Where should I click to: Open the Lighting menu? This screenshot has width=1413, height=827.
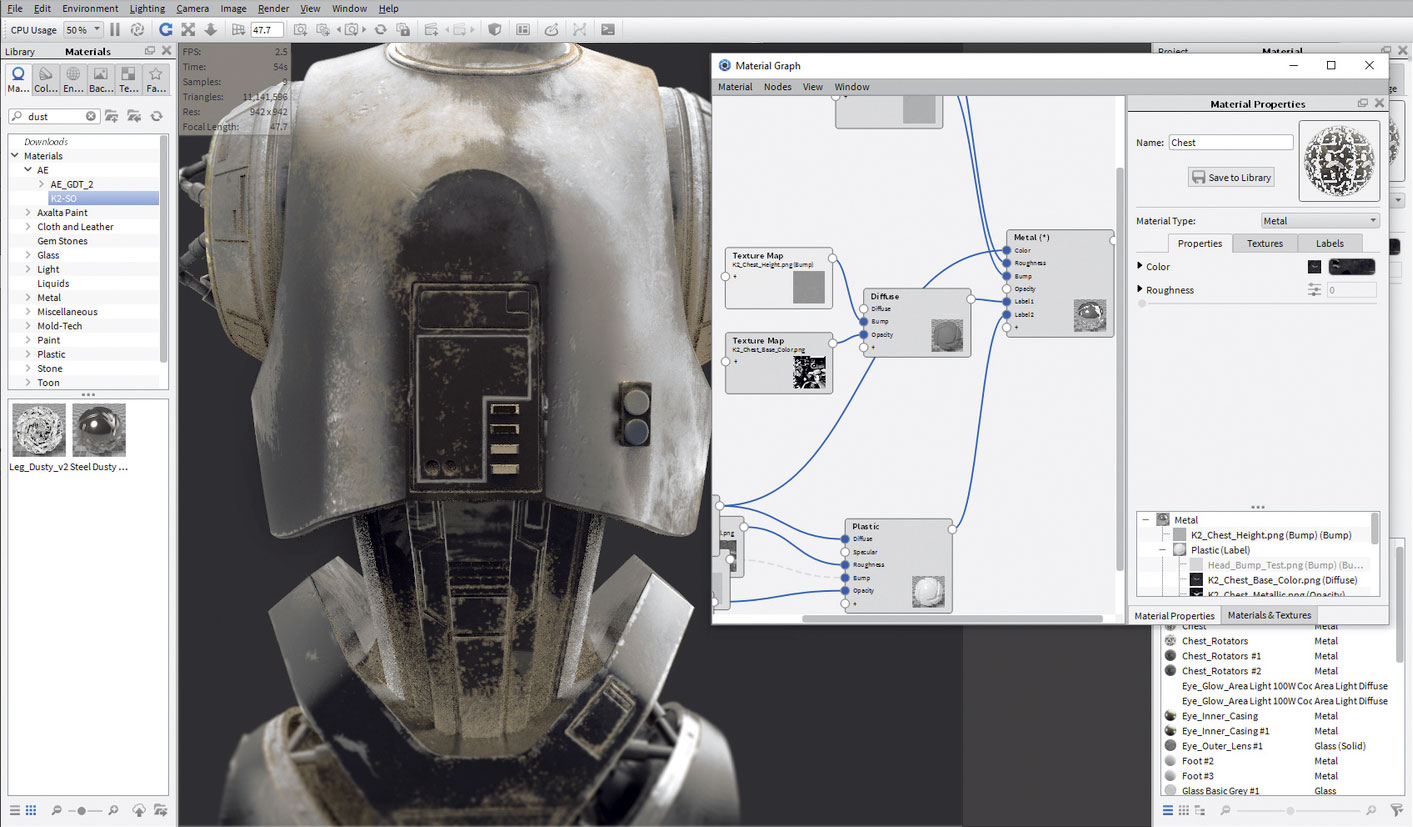pos(147,8)
